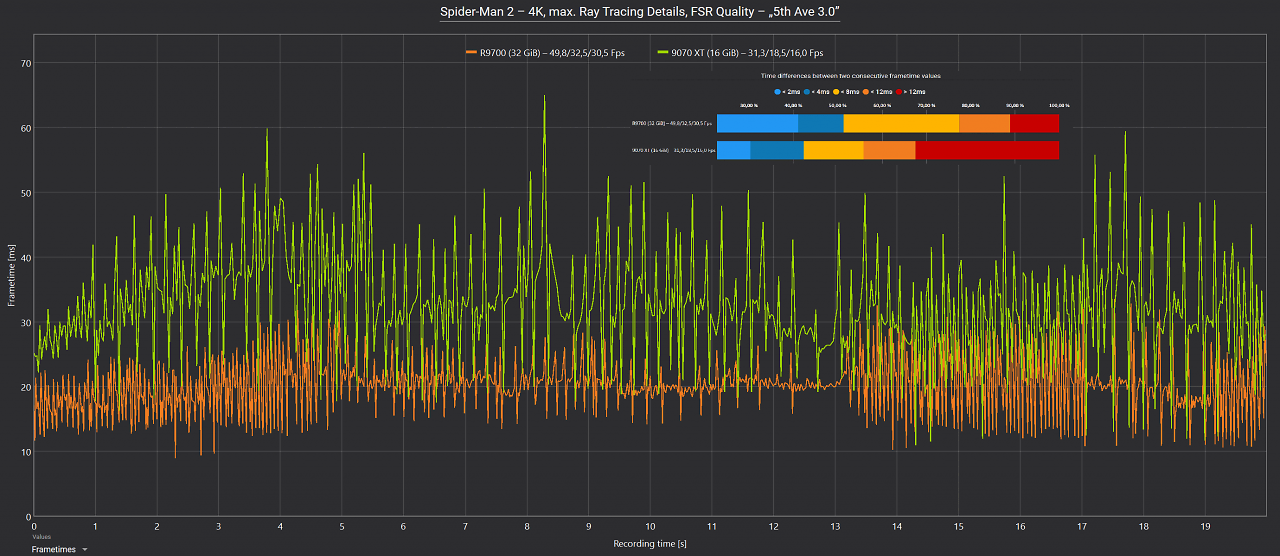Click the y-axis tick label '60'
Viewport: 1280px width, 556px height.
pos(25,128)
